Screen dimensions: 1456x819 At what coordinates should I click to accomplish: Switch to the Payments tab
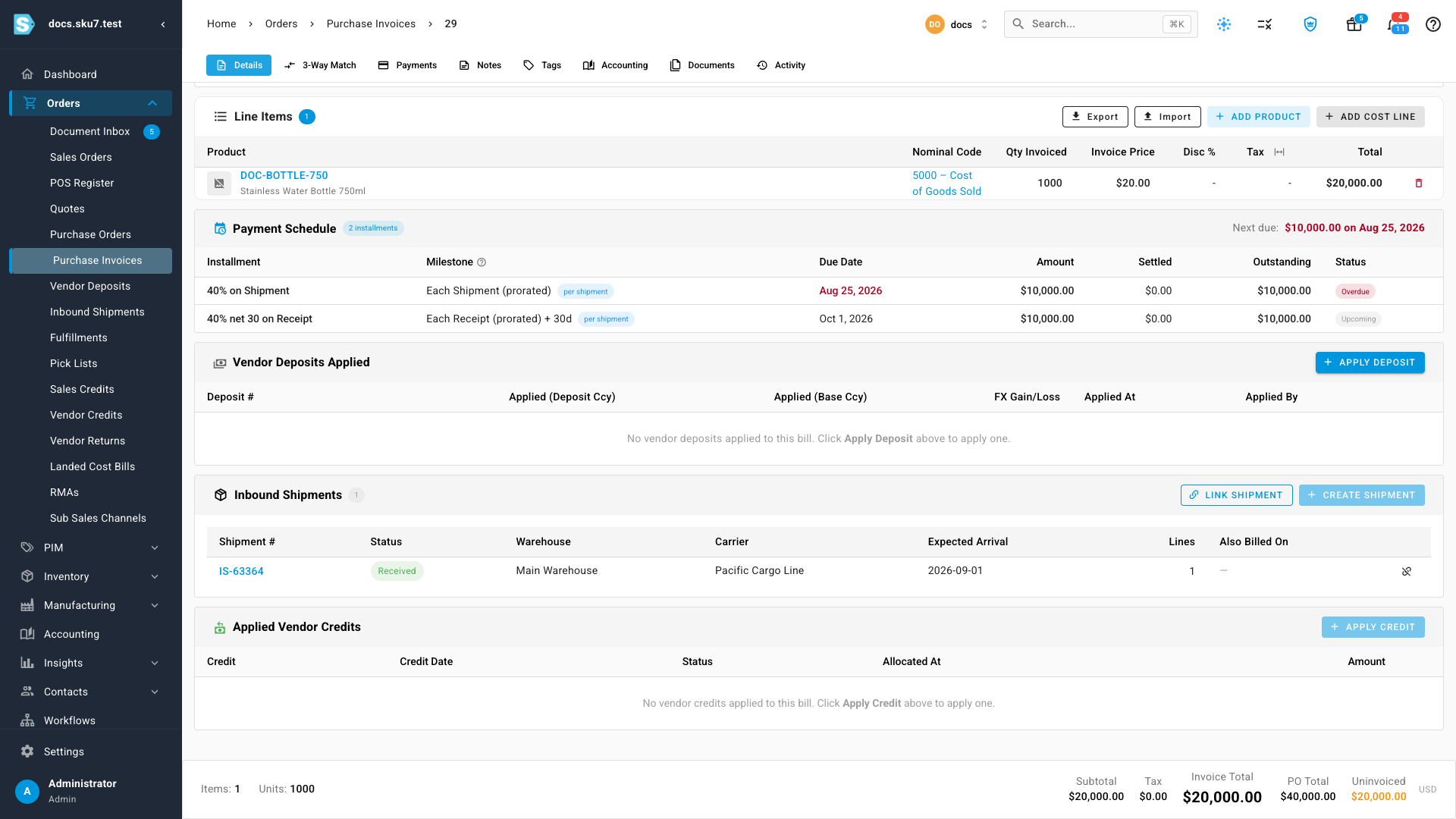click(x=407, y=65)
